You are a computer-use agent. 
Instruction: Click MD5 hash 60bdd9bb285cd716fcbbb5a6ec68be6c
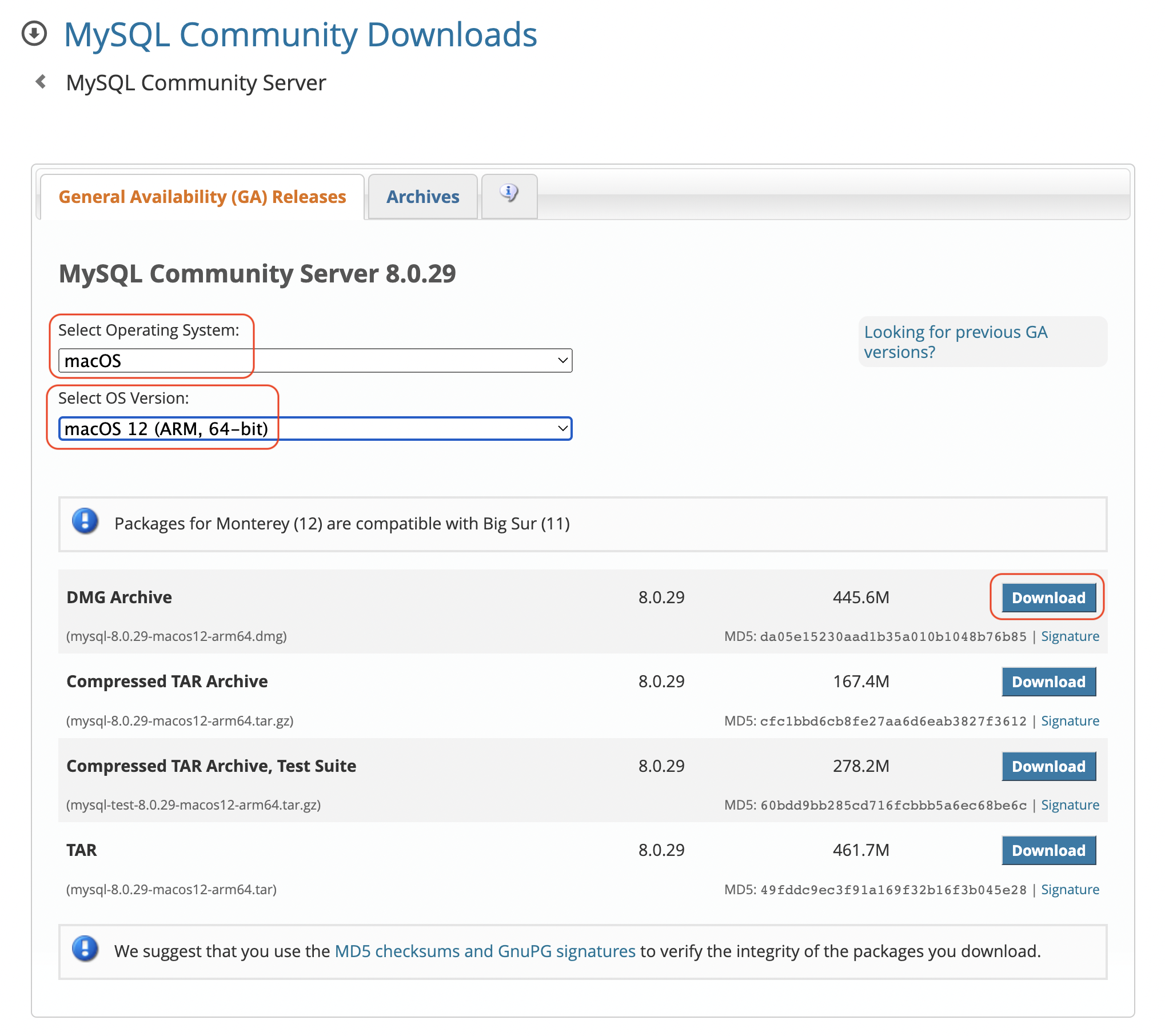pos(893,806)
